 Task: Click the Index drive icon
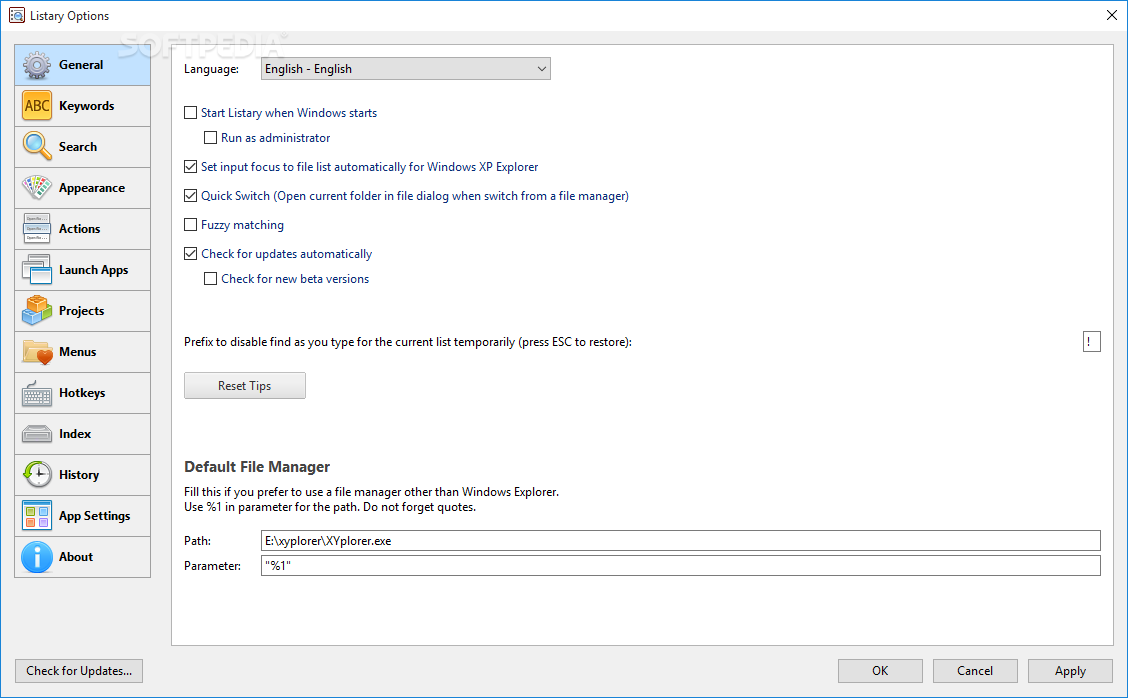(x=37, y=434)
